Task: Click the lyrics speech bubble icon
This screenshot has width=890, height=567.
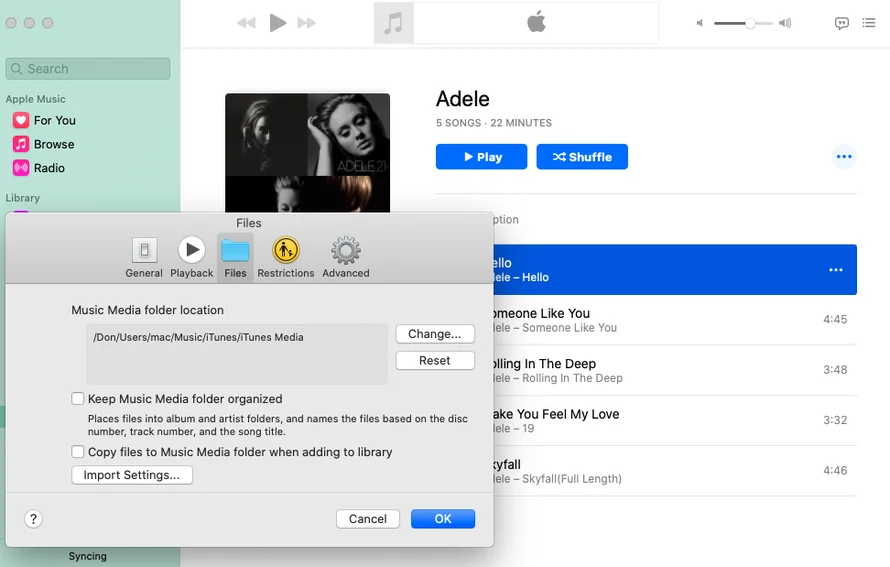Action: pos(842,23)
